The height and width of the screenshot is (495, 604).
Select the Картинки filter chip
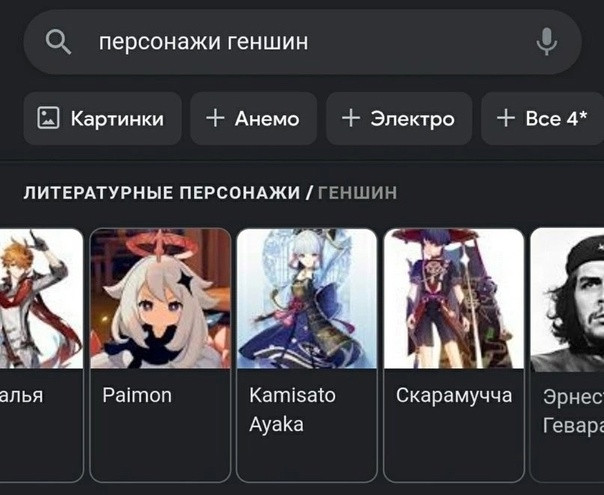pos(102,118)
